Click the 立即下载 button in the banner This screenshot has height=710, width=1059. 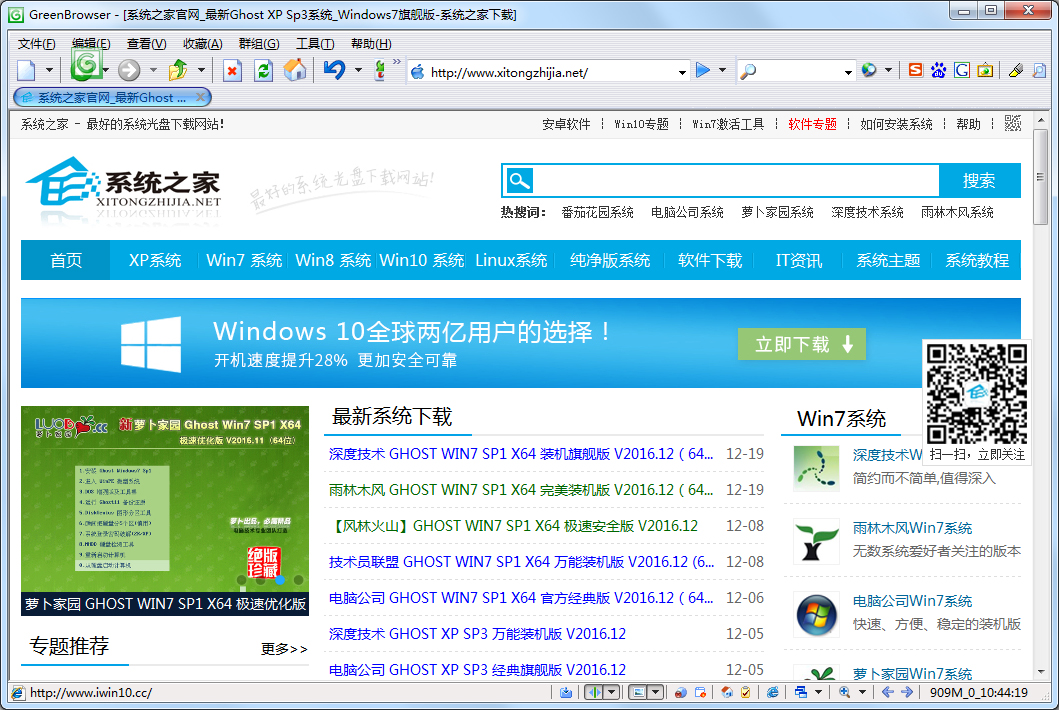[801, 342]
